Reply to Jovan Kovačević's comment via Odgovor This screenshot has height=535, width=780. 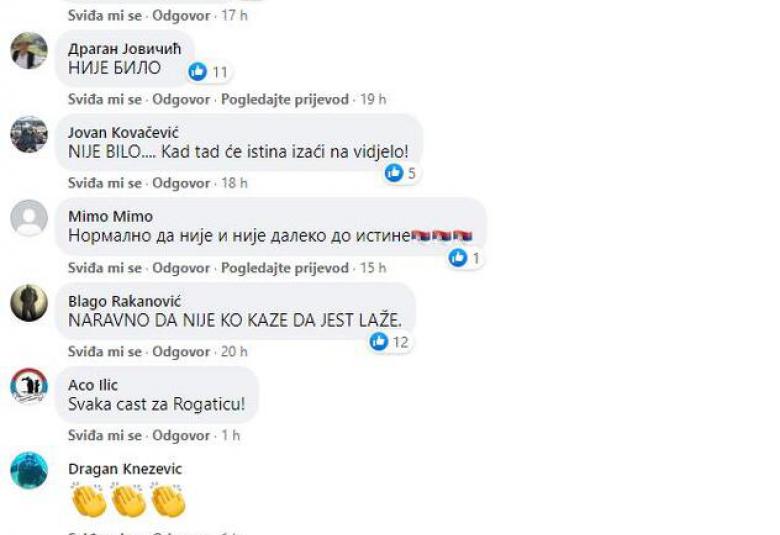(181, 183)
